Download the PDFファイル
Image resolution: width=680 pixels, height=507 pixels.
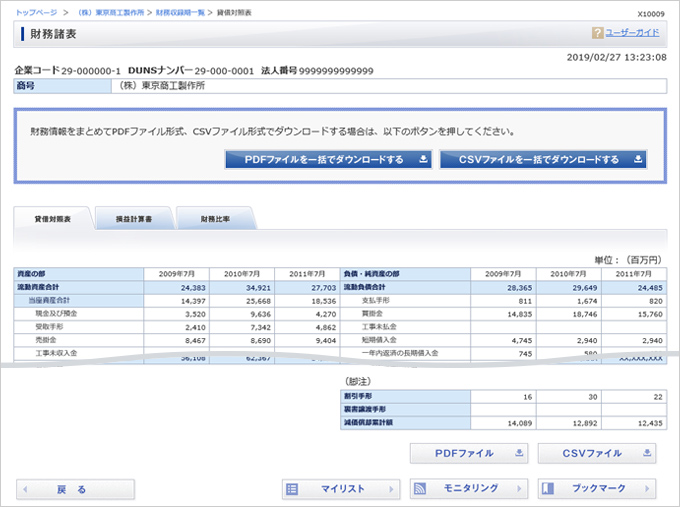[469, 453]
